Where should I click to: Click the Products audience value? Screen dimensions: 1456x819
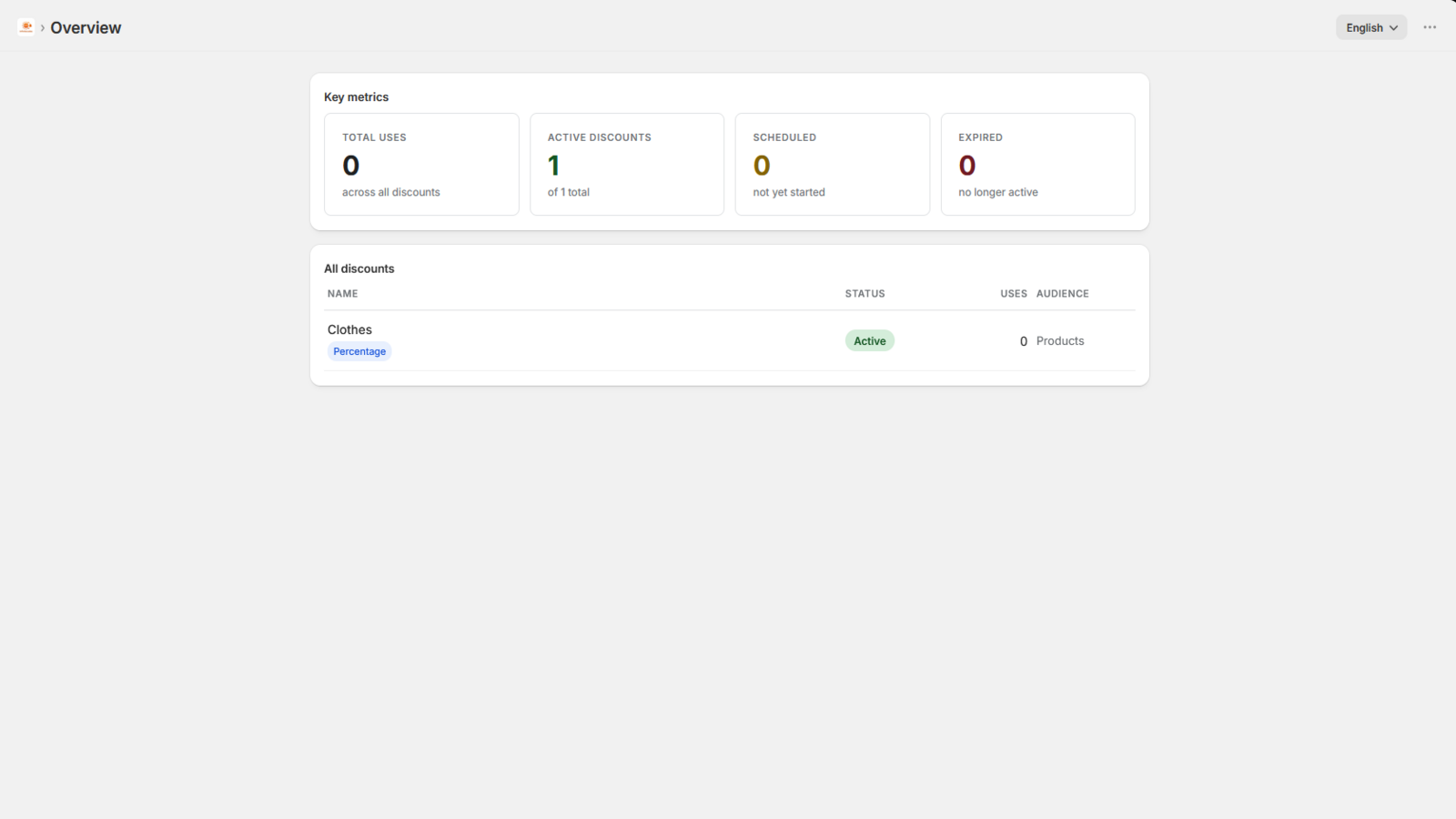click(x=1060, y=341)
